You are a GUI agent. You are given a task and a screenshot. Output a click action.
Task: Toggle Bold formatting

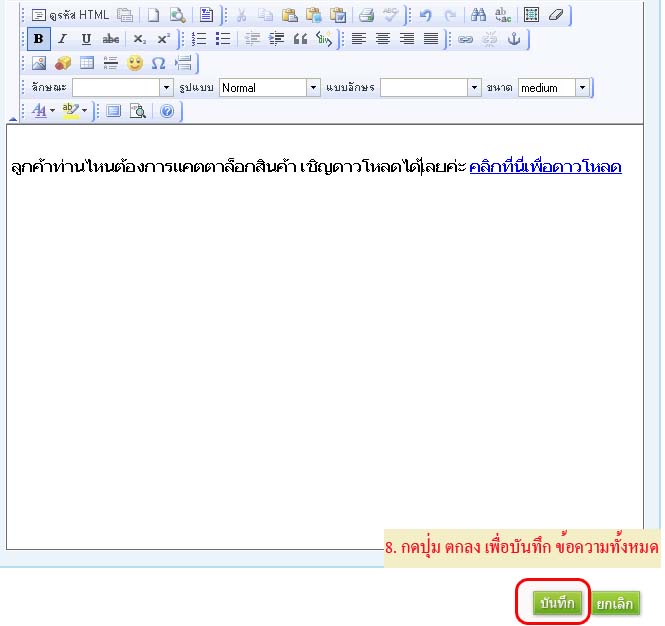(x=39, y=39)
